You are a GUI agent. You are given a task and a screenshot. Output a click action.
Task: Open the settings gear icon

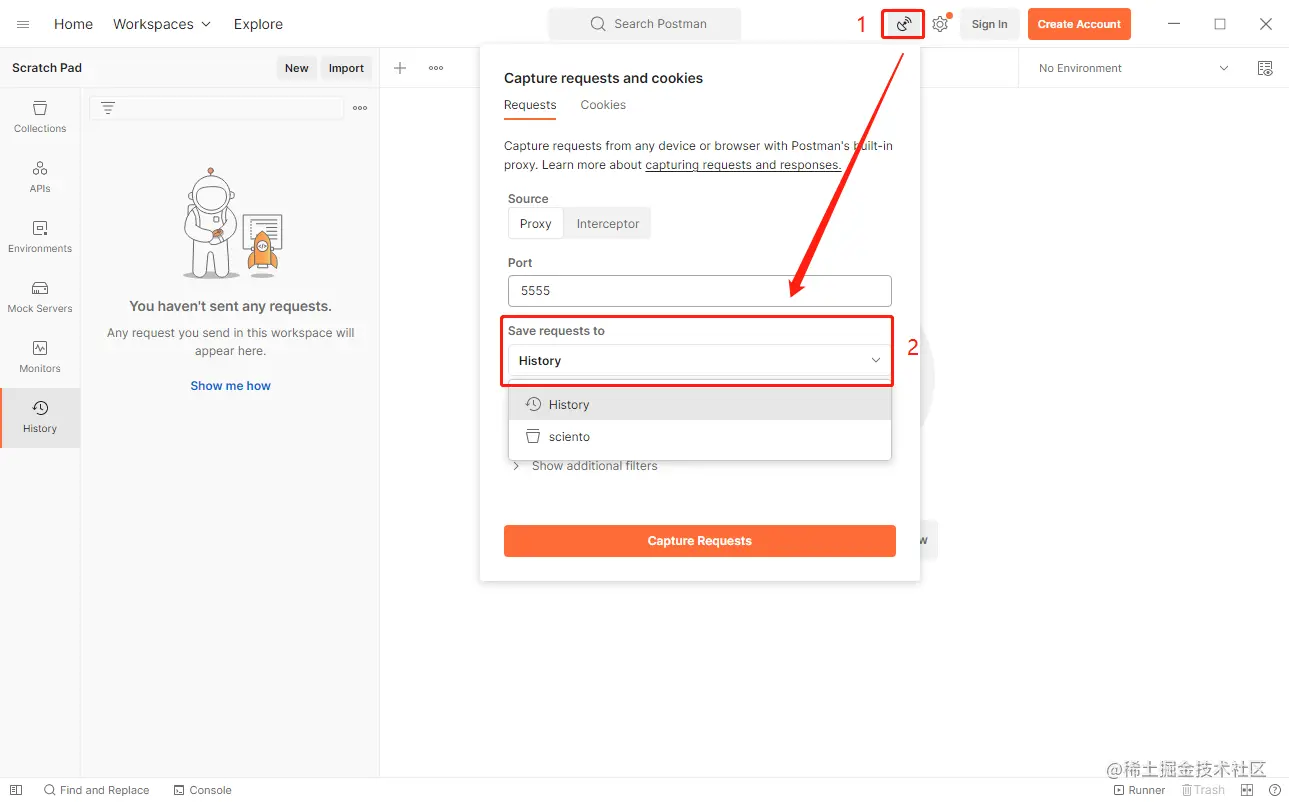click(x=940, y=24)
